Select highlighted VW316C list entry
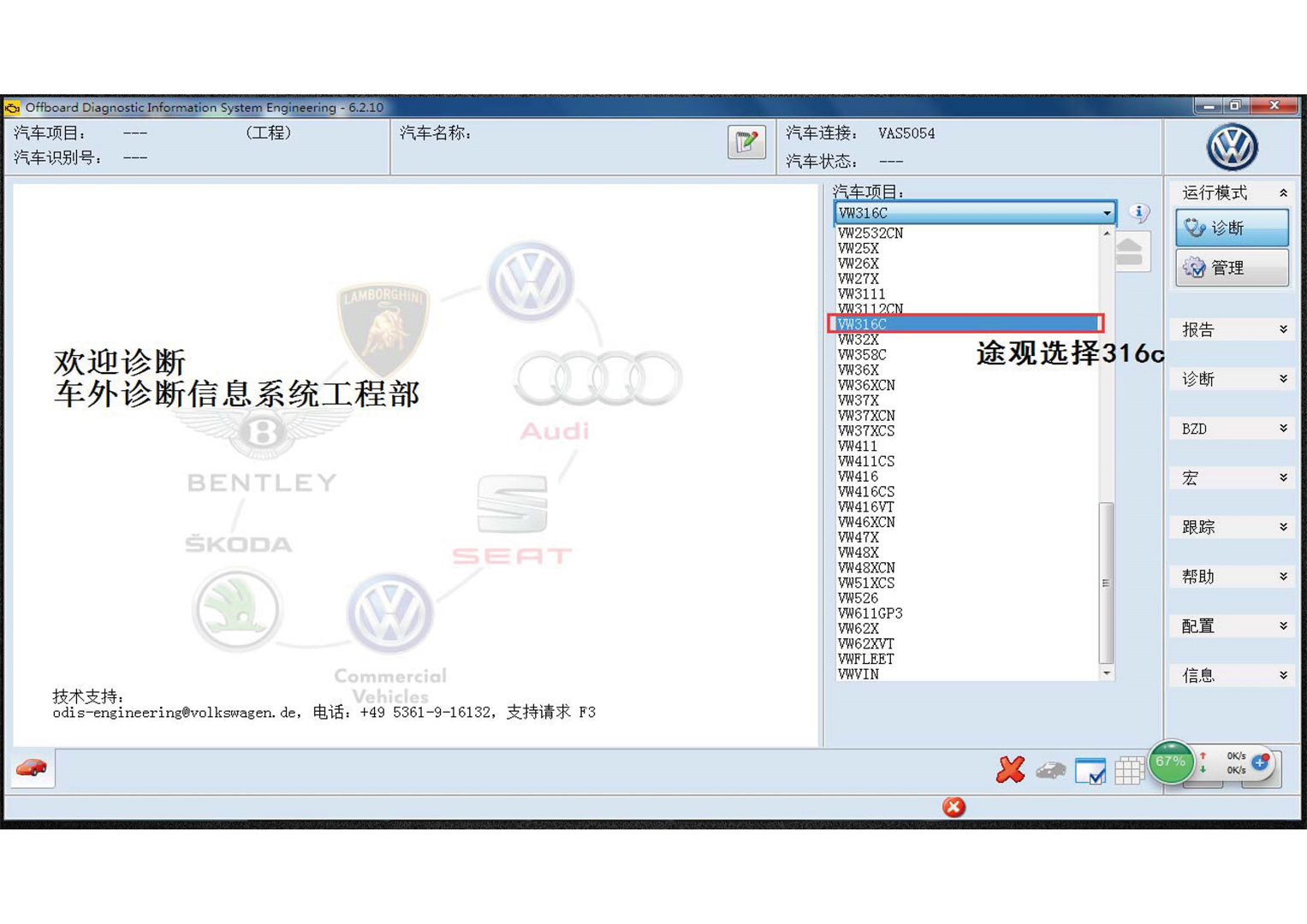1307x924 pixels. pyautogui.click(x=967, y=324)
